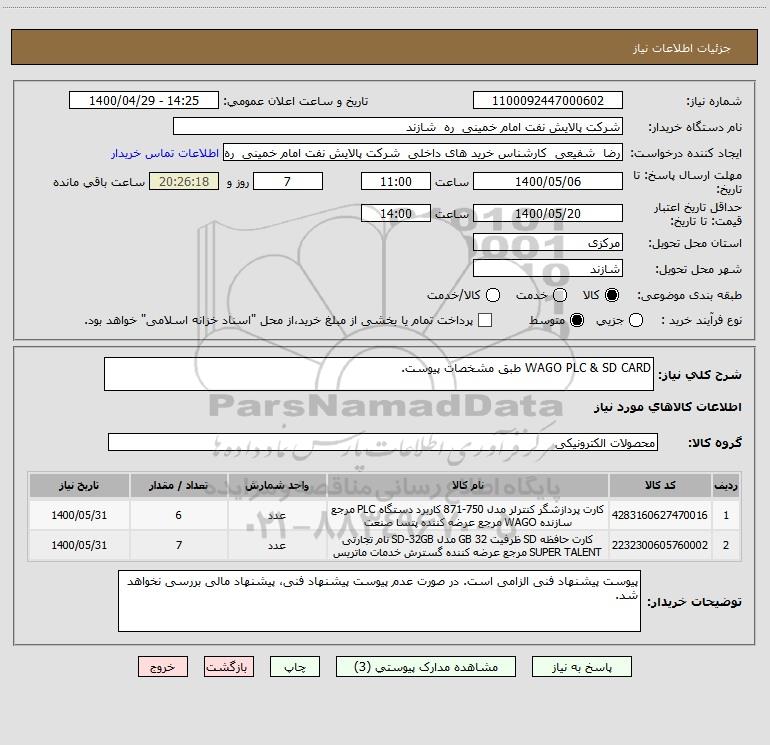Click the product group field محصولات الکترونیکی

(x=383, y=442)
